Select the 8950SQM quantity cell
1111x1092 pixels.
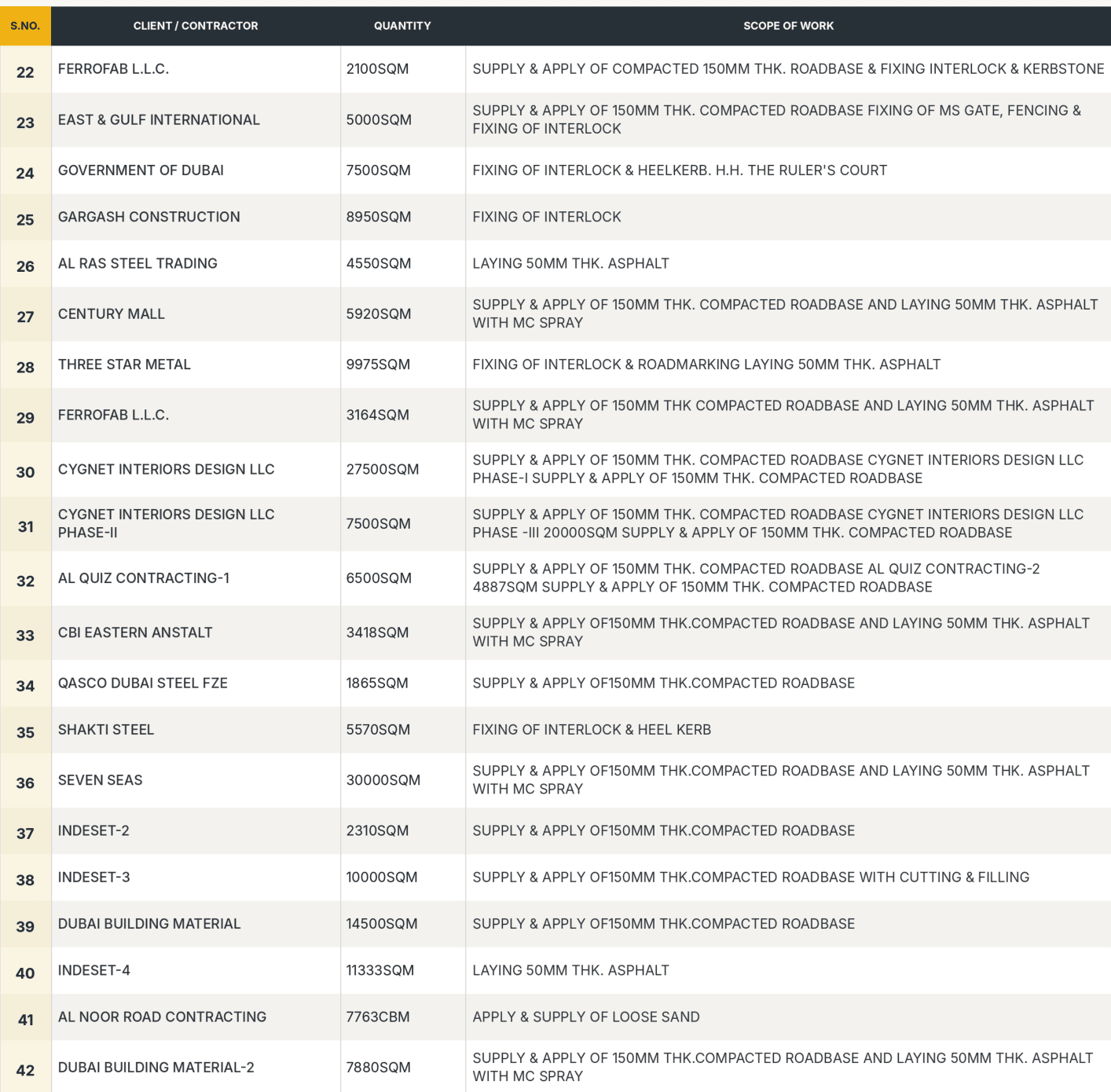coord(402,217)
